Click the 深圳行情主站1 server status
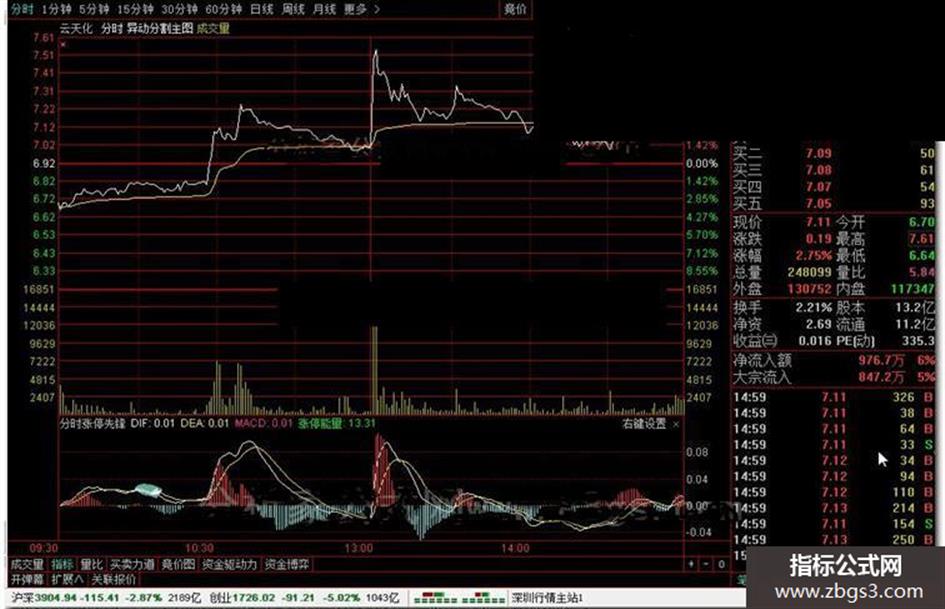 (x=548, y=598)
